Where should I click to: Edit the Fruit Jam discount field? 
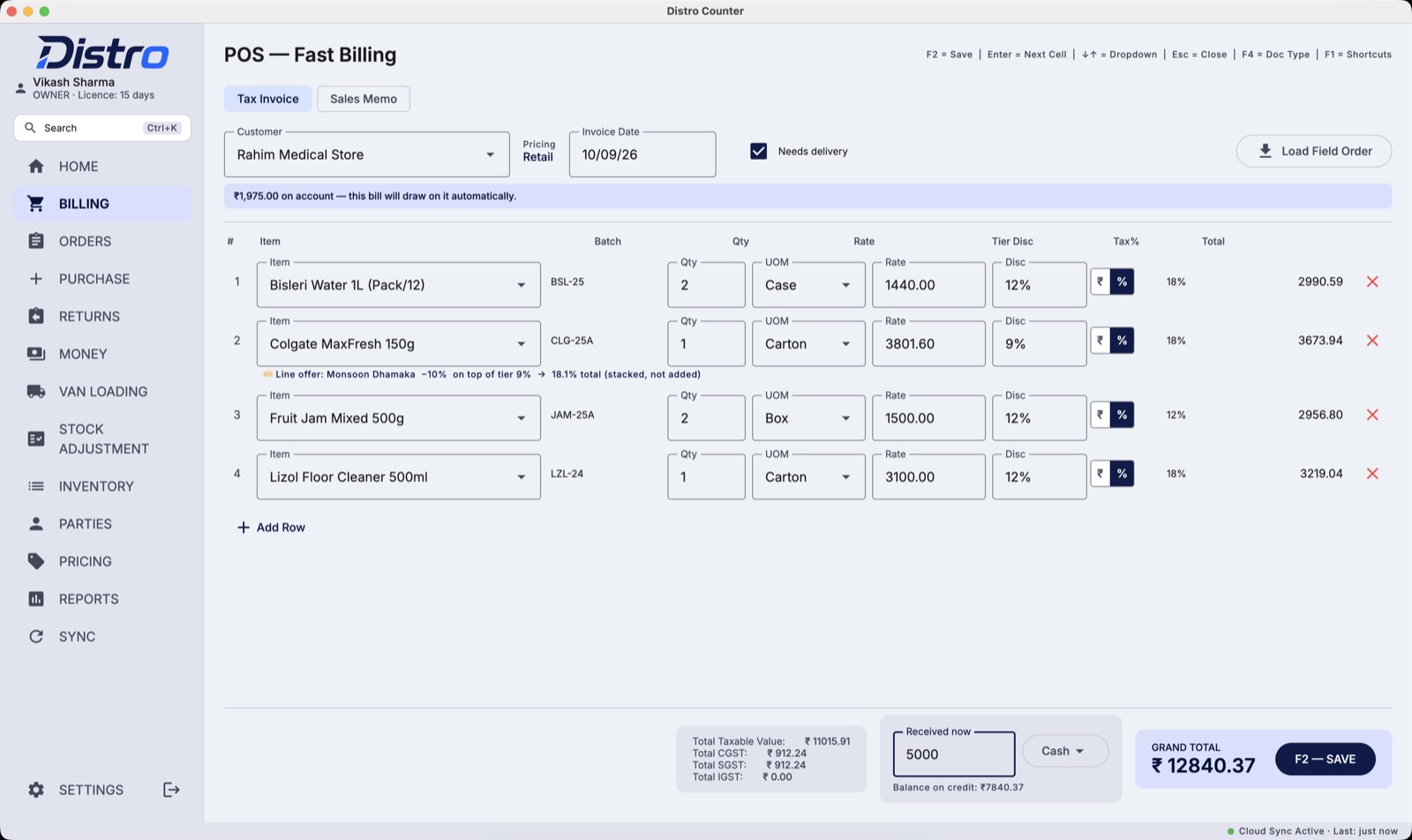click(1039, 418)
